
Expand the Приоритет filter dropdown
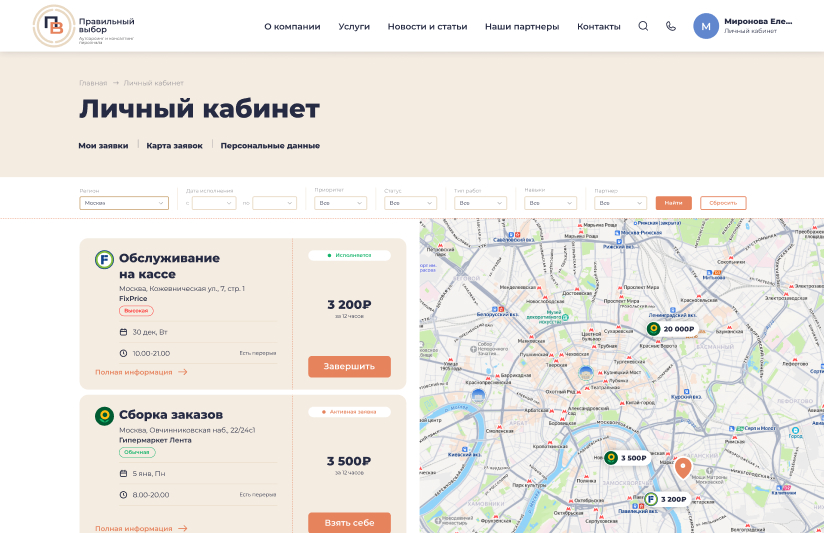click(x=341, y=203)
